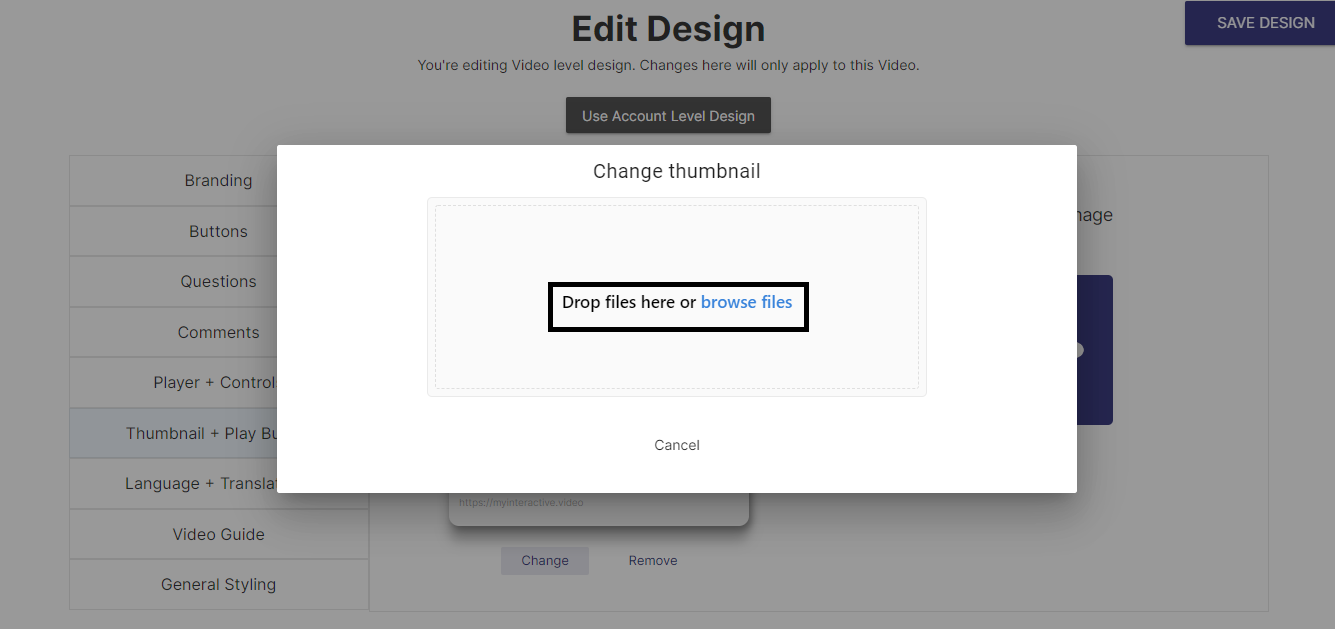Remove the current thumbnail
Viewport: 1335px width, 629px height.
(653, 561)
